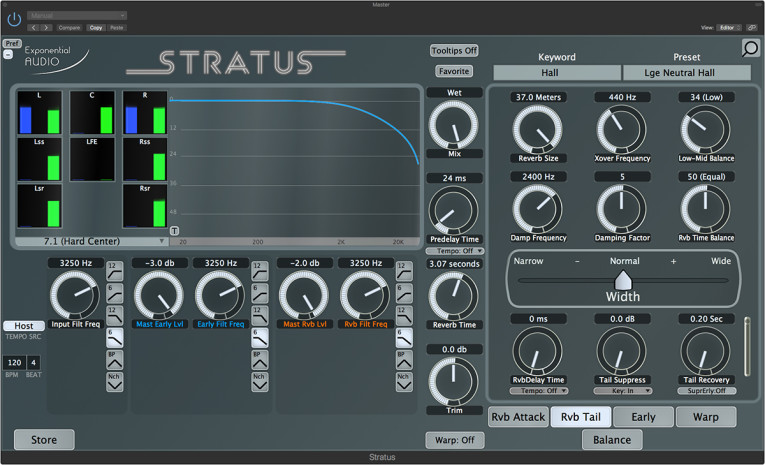
Task: Toggle Warp: Off button
Action: point(455,440)
